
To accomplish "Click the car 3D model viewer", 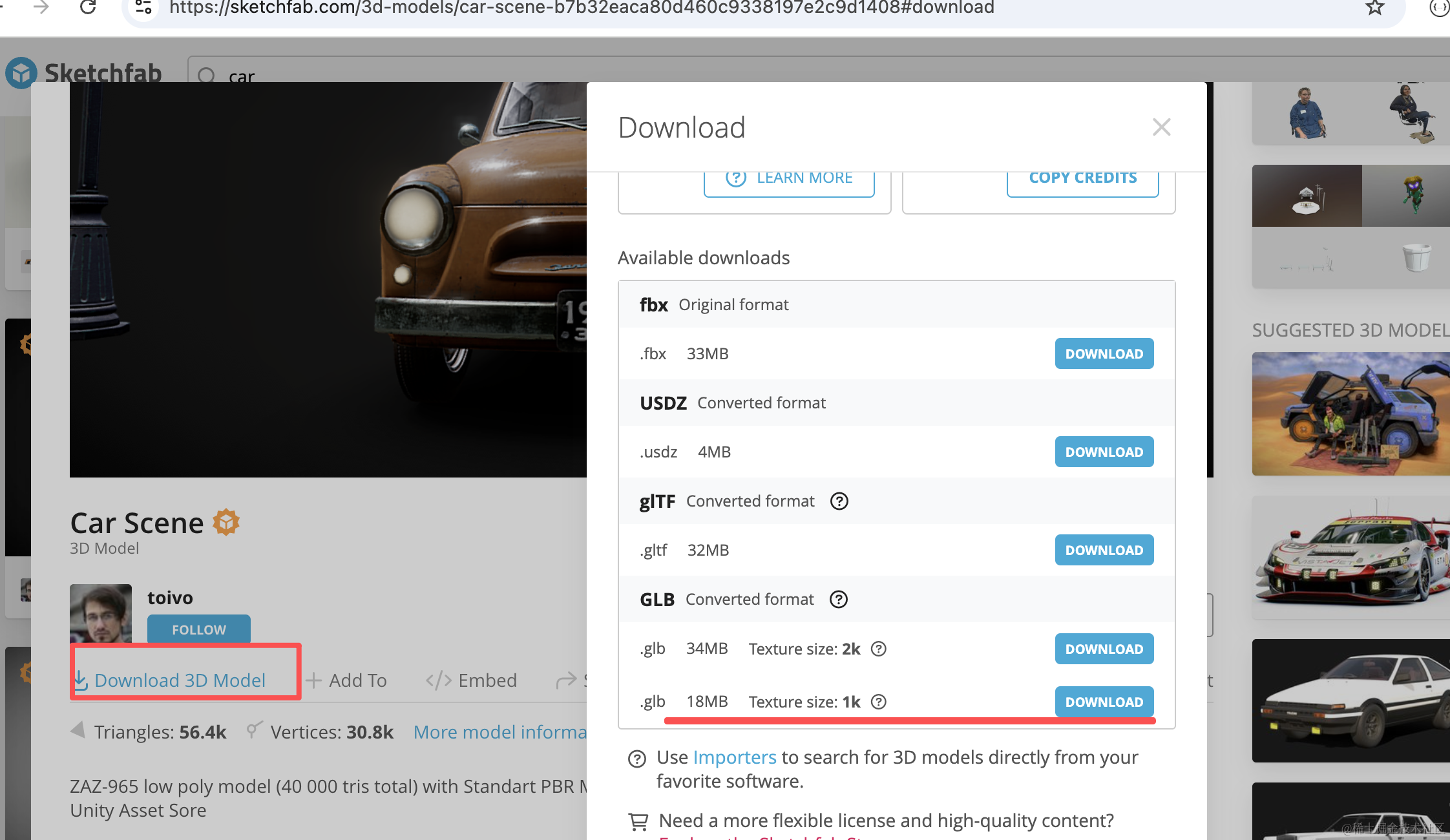I will pos(328,280).
